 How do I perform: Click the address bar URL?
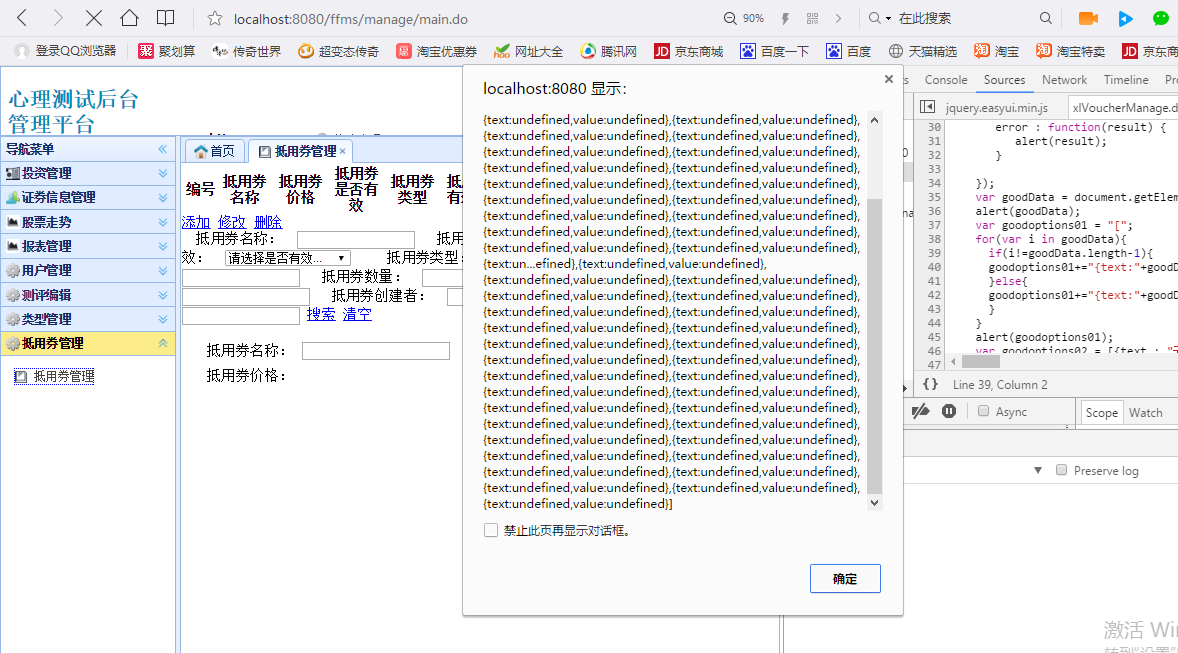[351, 19]
